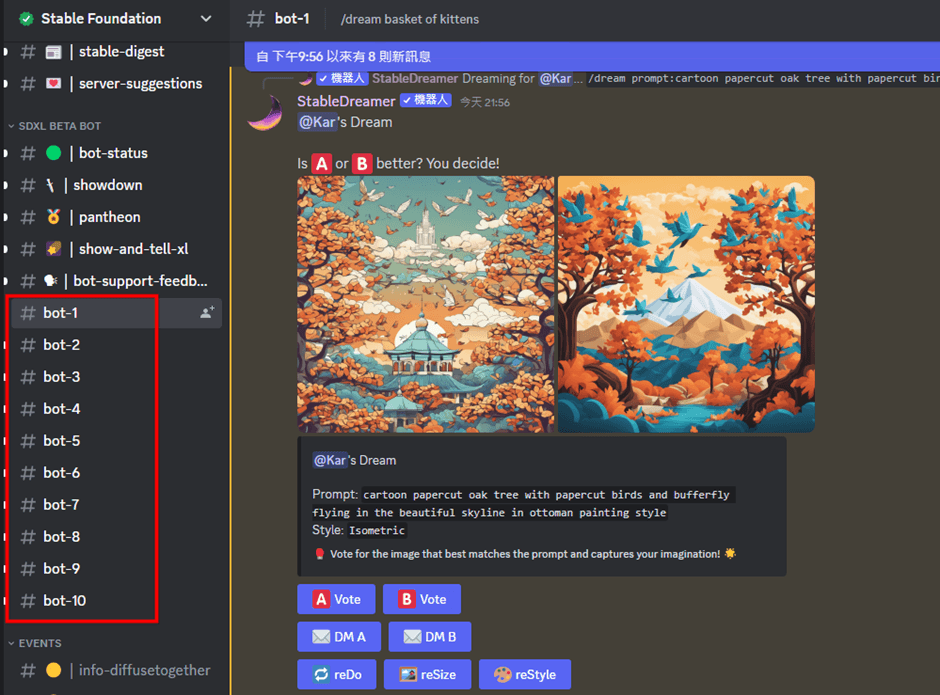Viewport: 940px width, 695px height.
Task: Select the server-suggestions channel
Action: pos(139,83)
